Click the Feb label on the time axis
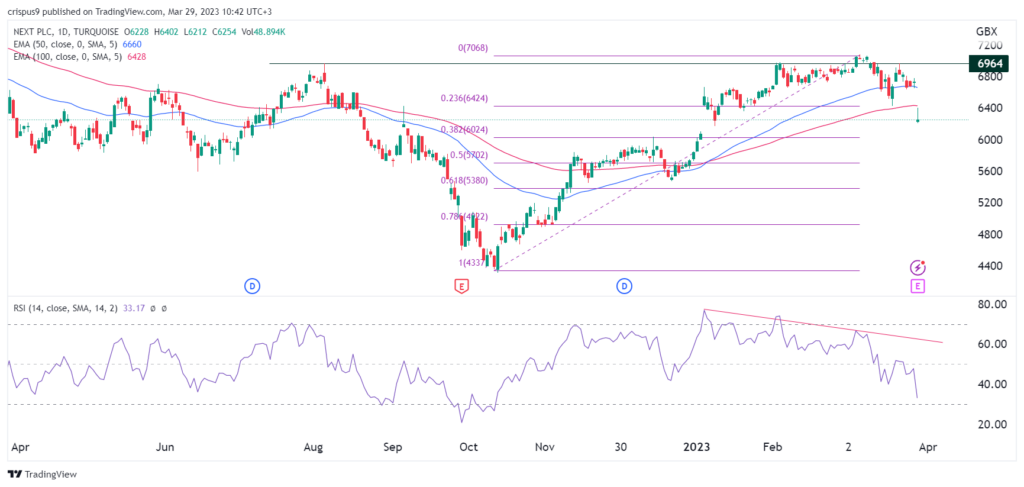Viewport: 1024px width, 487px height. [x=773, y=448]
